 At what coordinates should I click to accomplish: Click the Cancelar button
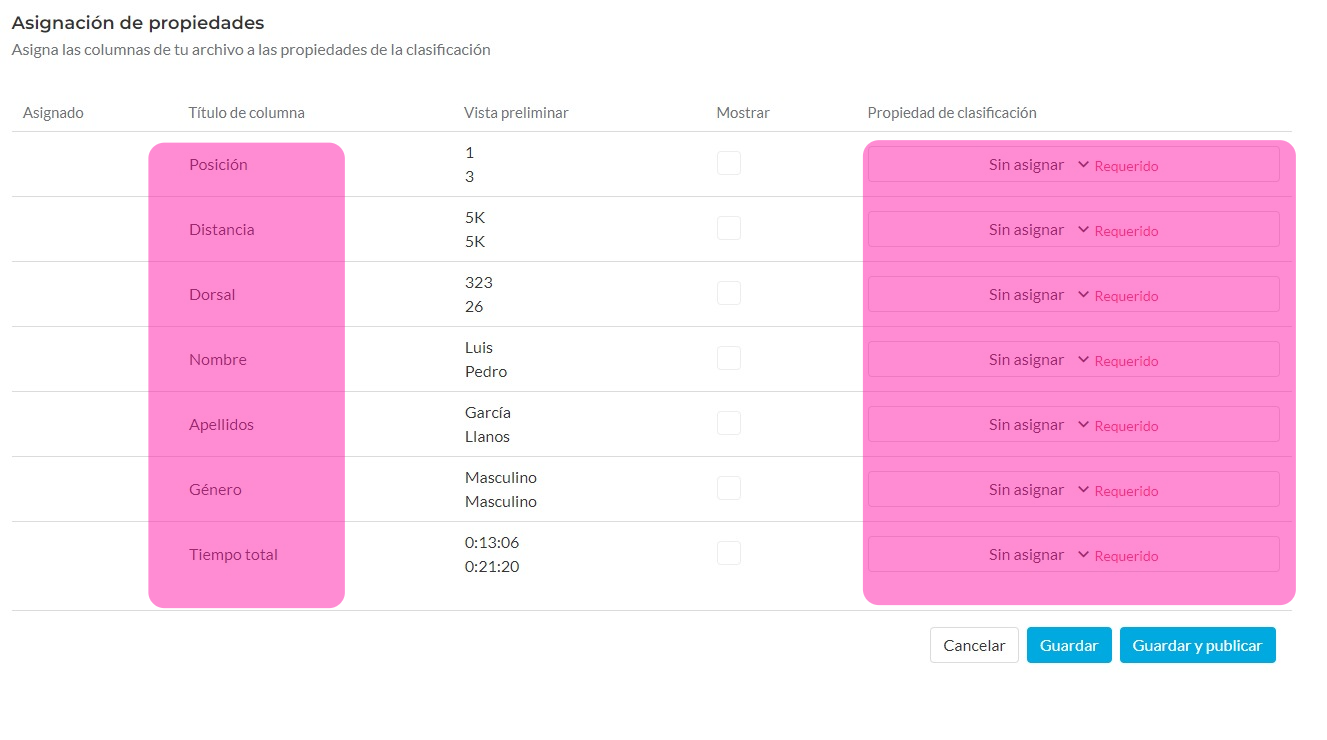pyautogui.click(x=974, y=645)
